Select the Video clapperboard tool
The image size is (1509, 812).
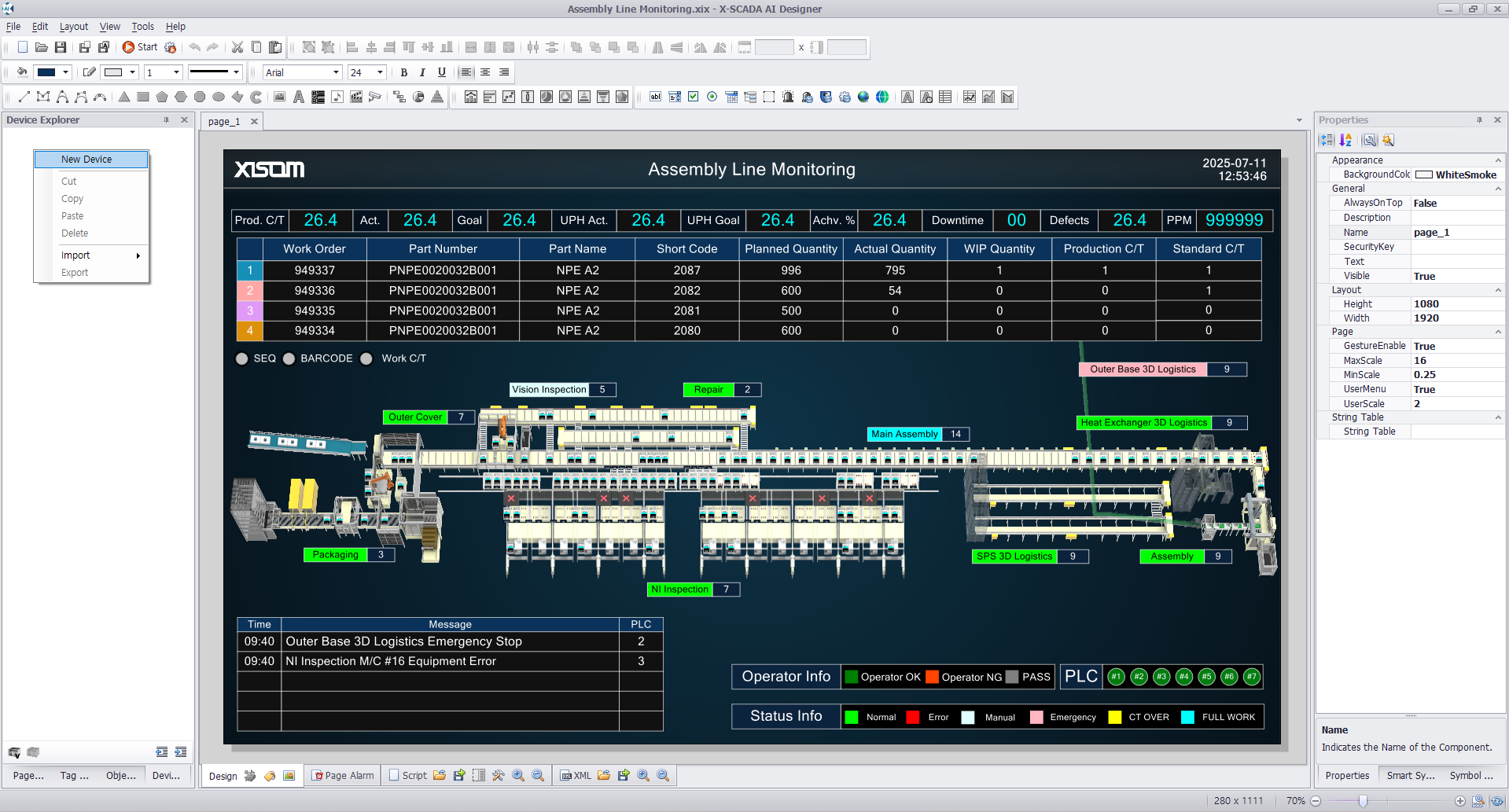click(x=356, y=97)
